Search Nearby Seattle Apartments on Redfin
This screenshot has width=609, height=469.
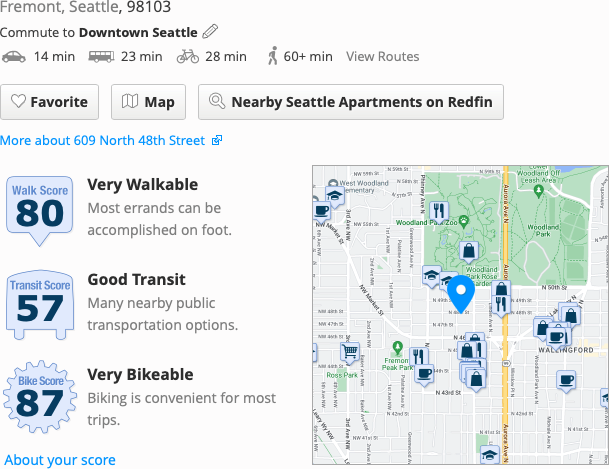click(x=350, y=102)
